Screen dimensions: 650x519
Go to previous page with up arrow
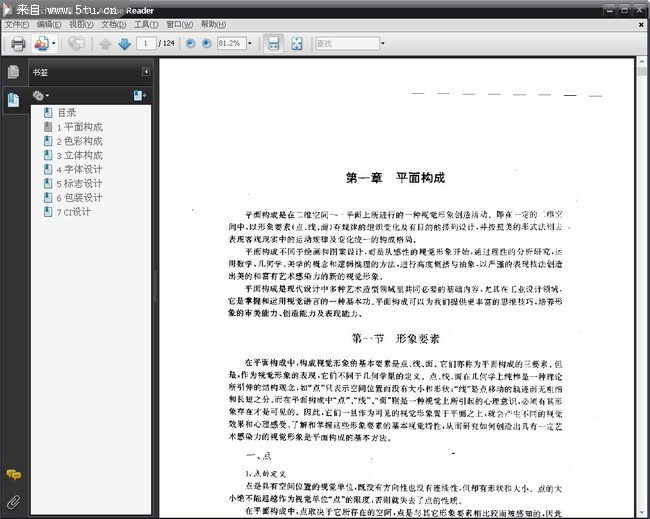(106, 44)
